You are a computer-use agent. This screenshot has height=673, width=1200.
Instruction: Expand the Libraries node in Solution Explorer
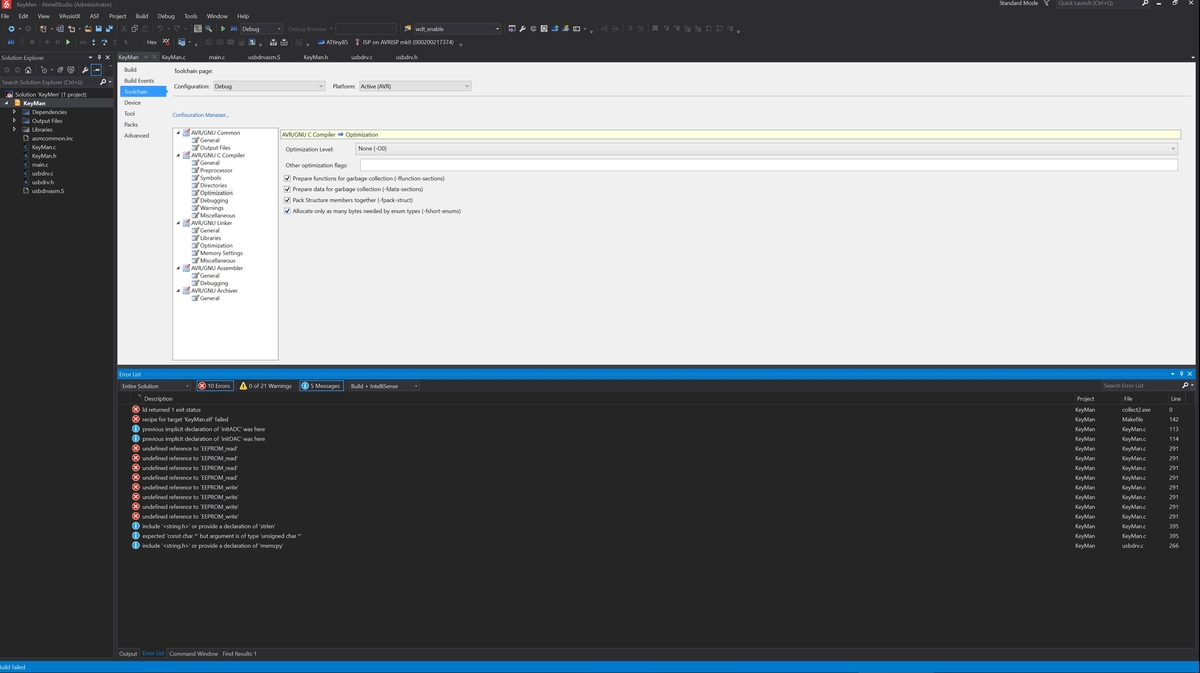point(14,129)
